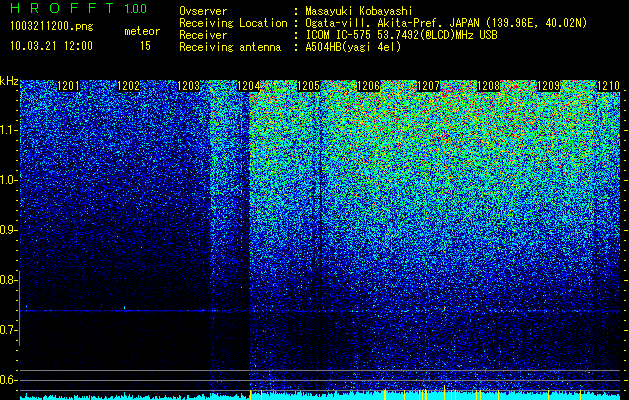Click the 1.0.0 version number
Viewport: 629px width, 400px height.
[136, 8]
